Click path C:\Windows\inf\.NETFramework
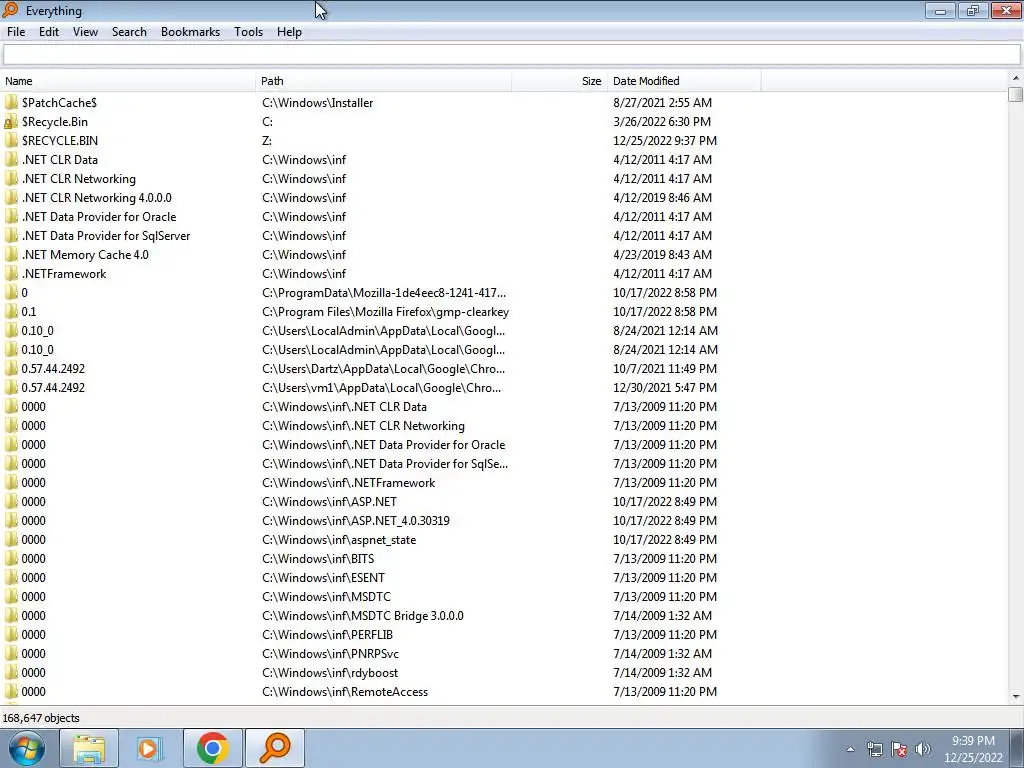This screenshot has height=768, width=1024. coord(348,483)
